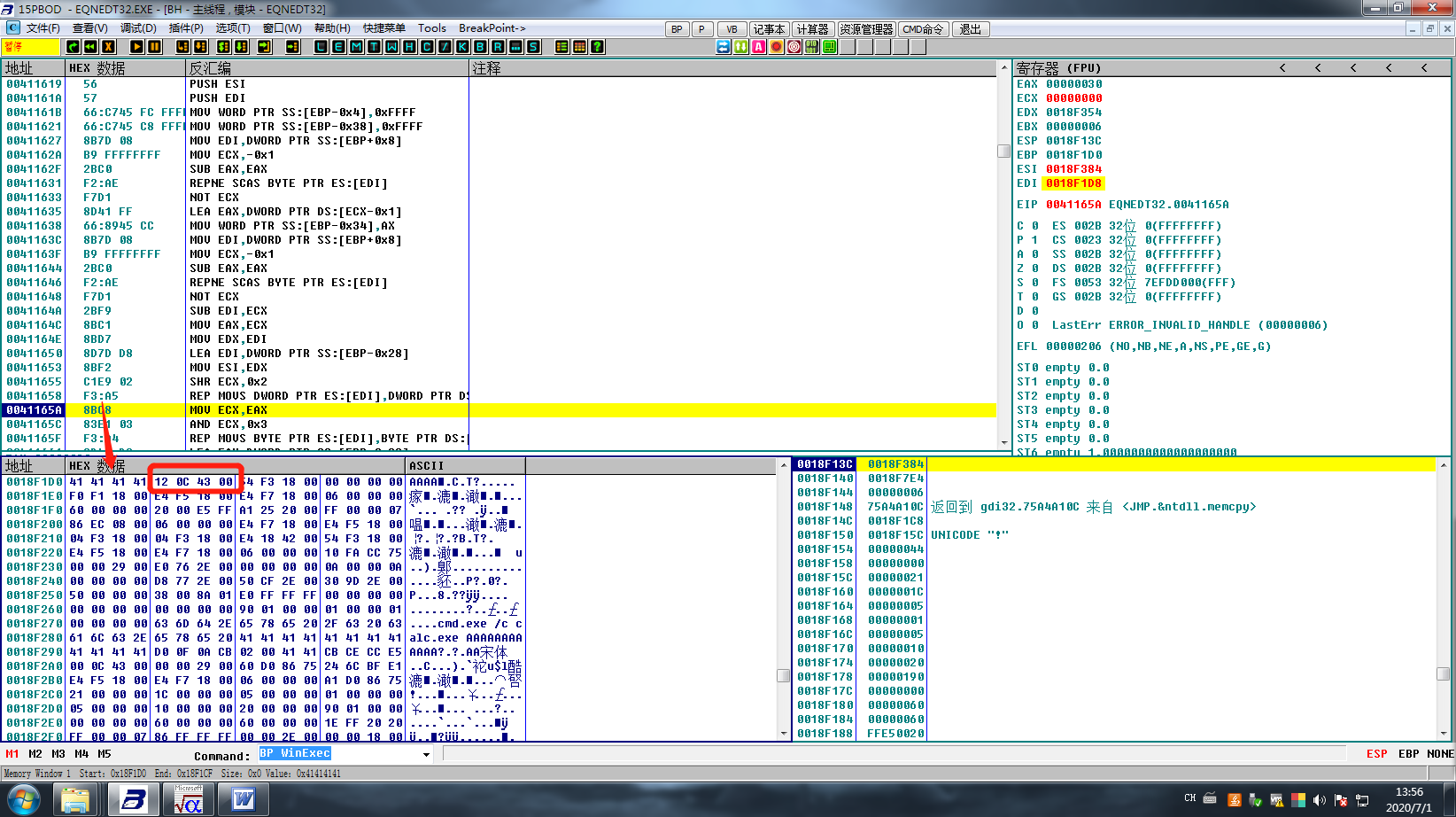Select ESP stack lock mode
1456x817 pixels.
point(1377,754)
